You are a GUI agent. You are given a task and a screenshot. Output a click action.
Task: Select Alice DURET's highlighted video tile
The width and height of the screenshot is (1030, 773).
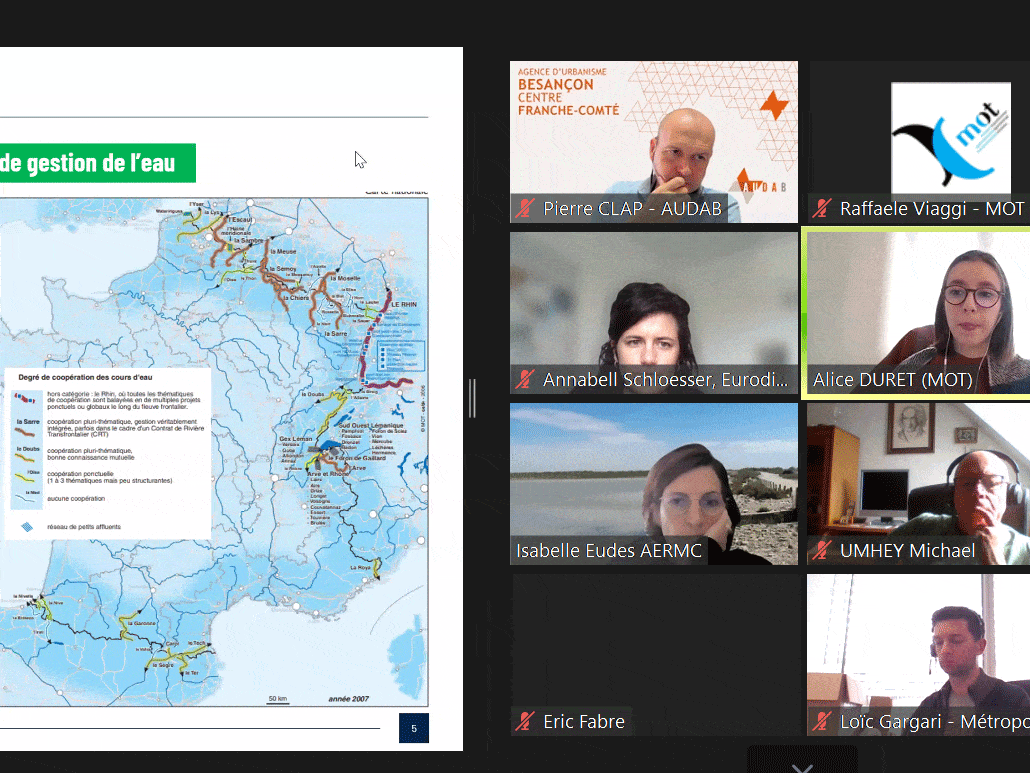pyautogui.click(x=918, y=313)
